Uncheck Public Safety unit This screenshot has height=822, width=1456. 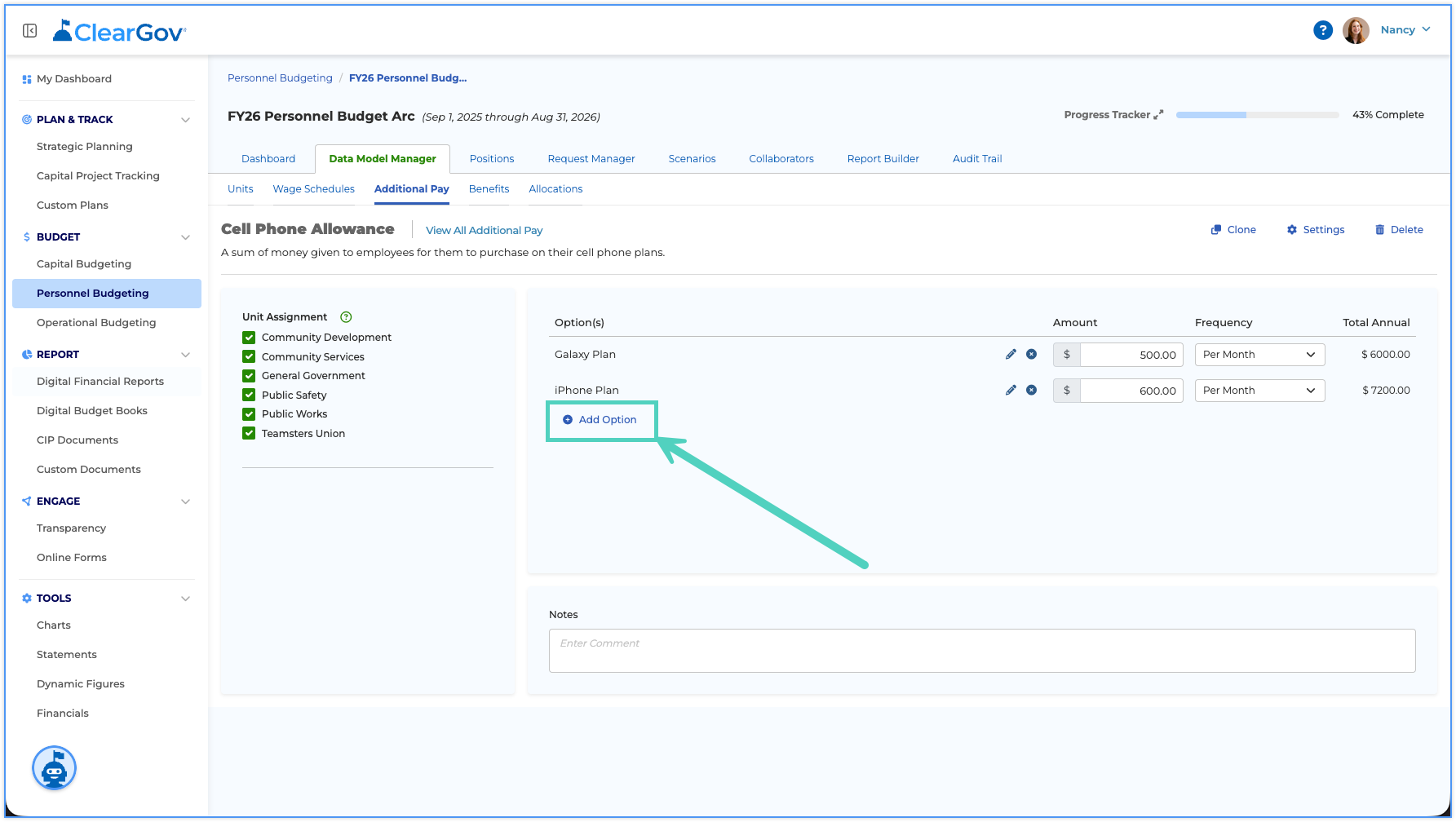tap(249, 395)
